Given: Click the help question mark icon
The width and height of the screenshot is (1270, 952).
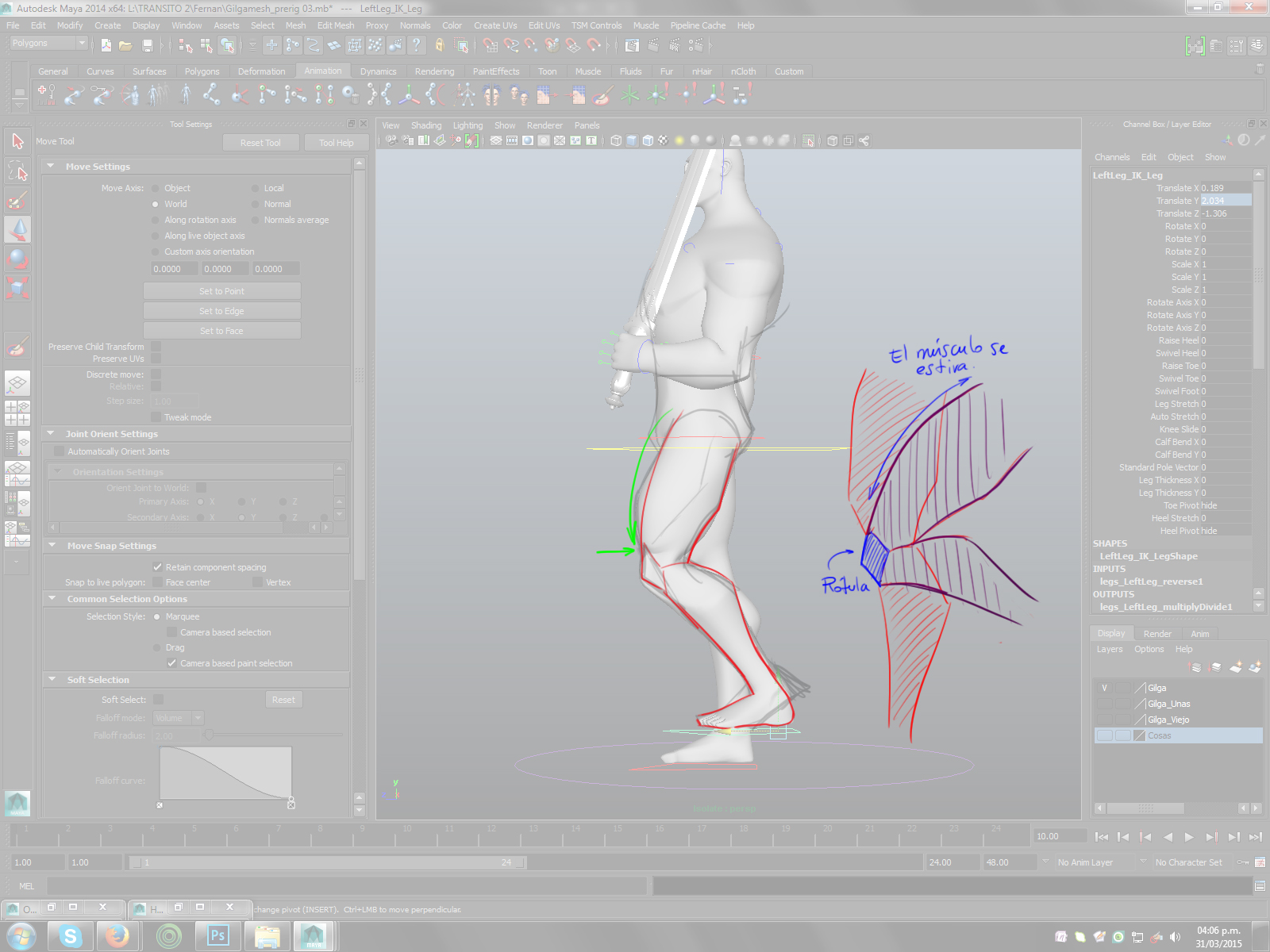Looking at the screenshot, I should (416, 45).
